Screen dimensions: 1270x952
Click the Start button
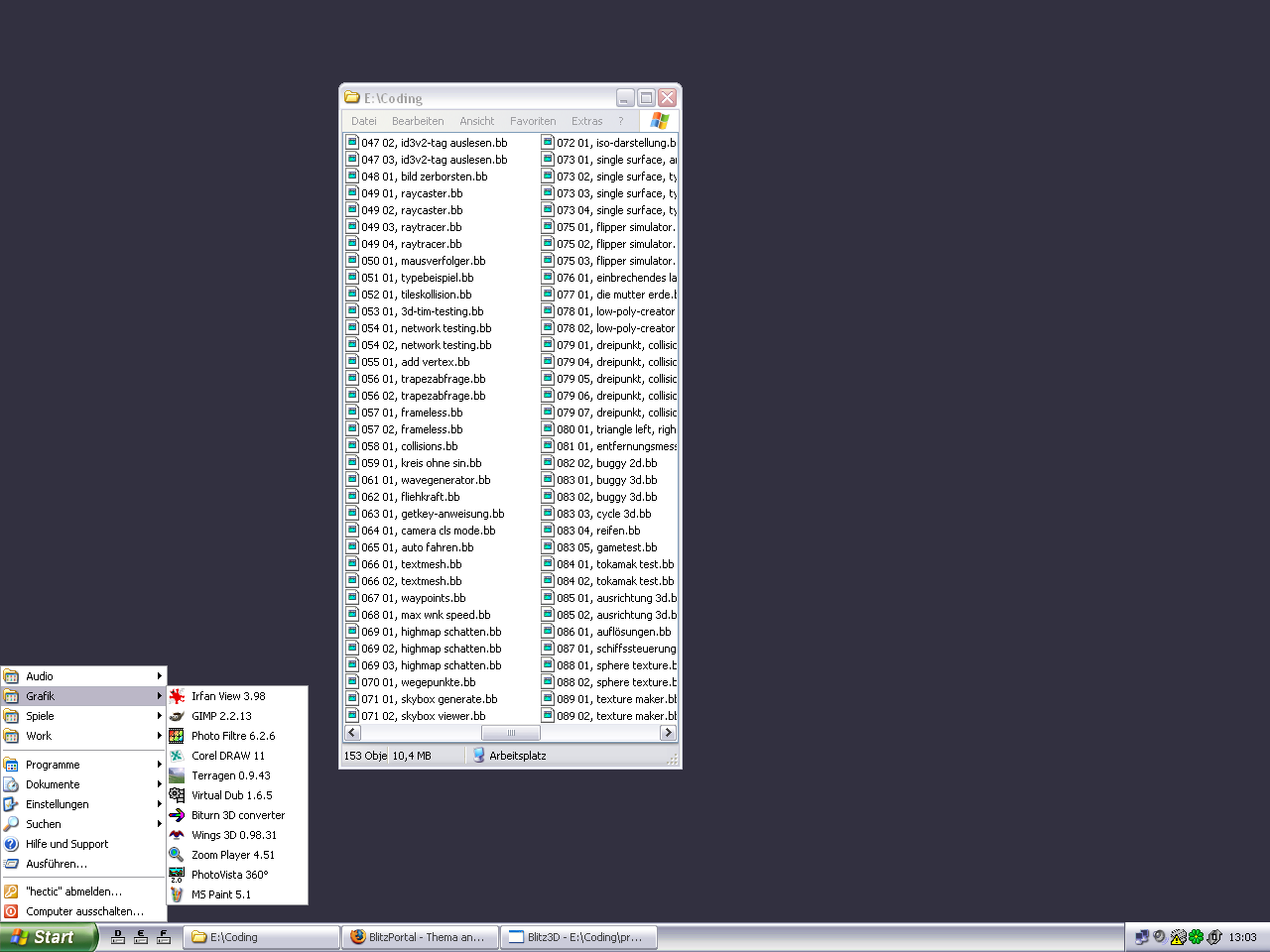click(48, 937)
